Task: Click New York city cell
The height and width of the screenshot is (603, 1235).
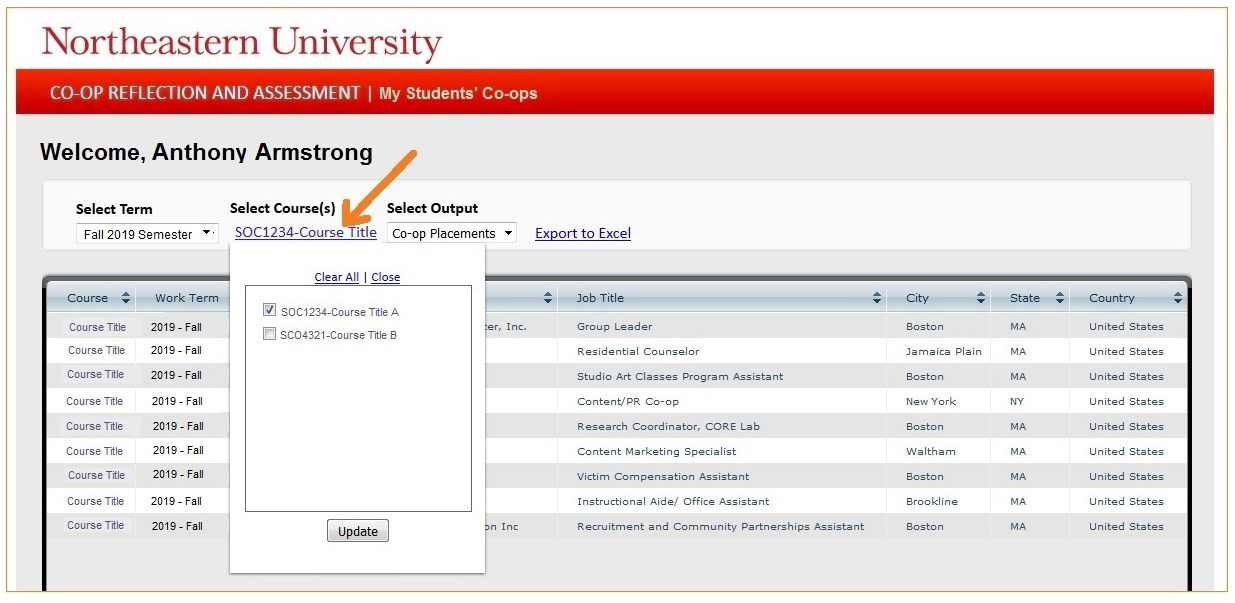Action: pos(931,402)
